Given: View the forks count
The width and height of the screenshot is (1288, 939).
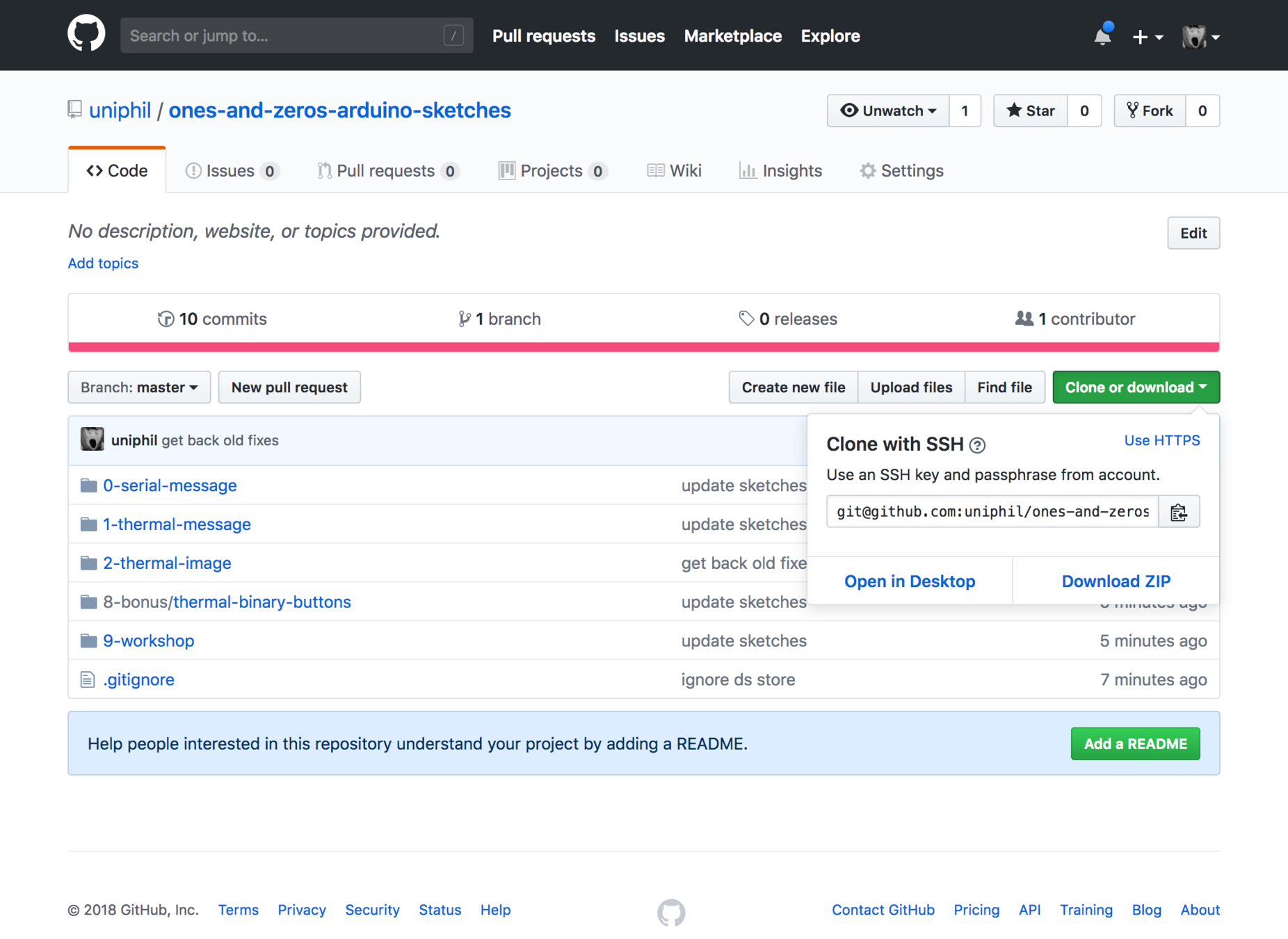Looking at the screenshot, I should 1202,111.
